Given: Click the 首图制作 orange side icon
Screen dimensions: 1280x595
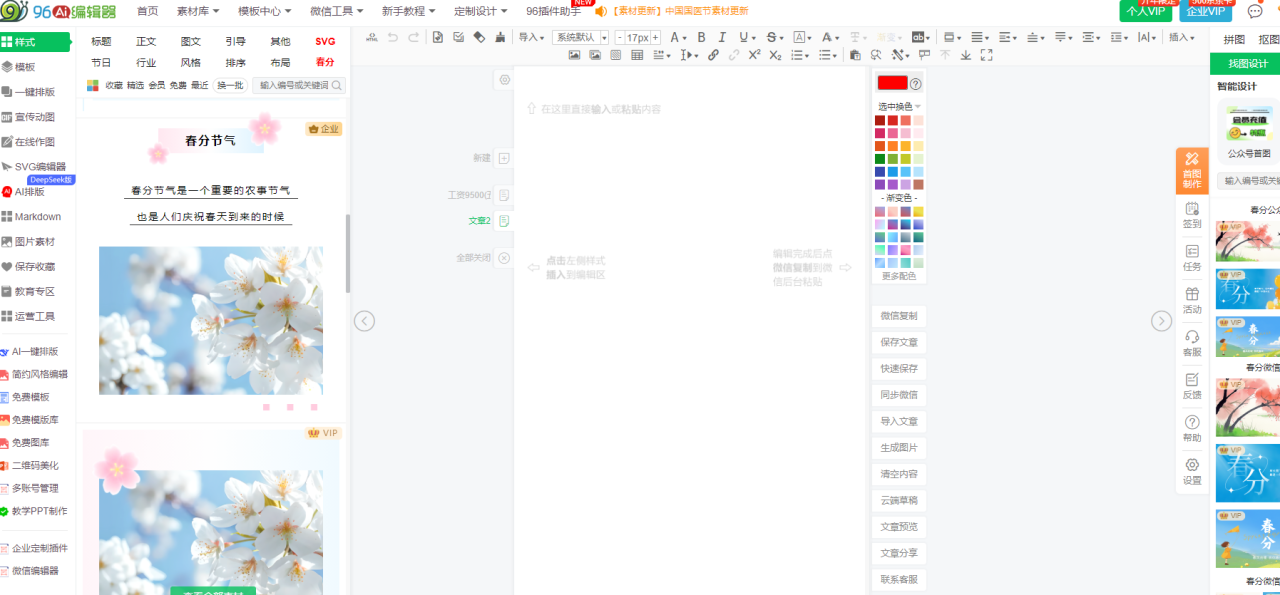Looking at the screenshot, I should click(x=1192, y=170).
